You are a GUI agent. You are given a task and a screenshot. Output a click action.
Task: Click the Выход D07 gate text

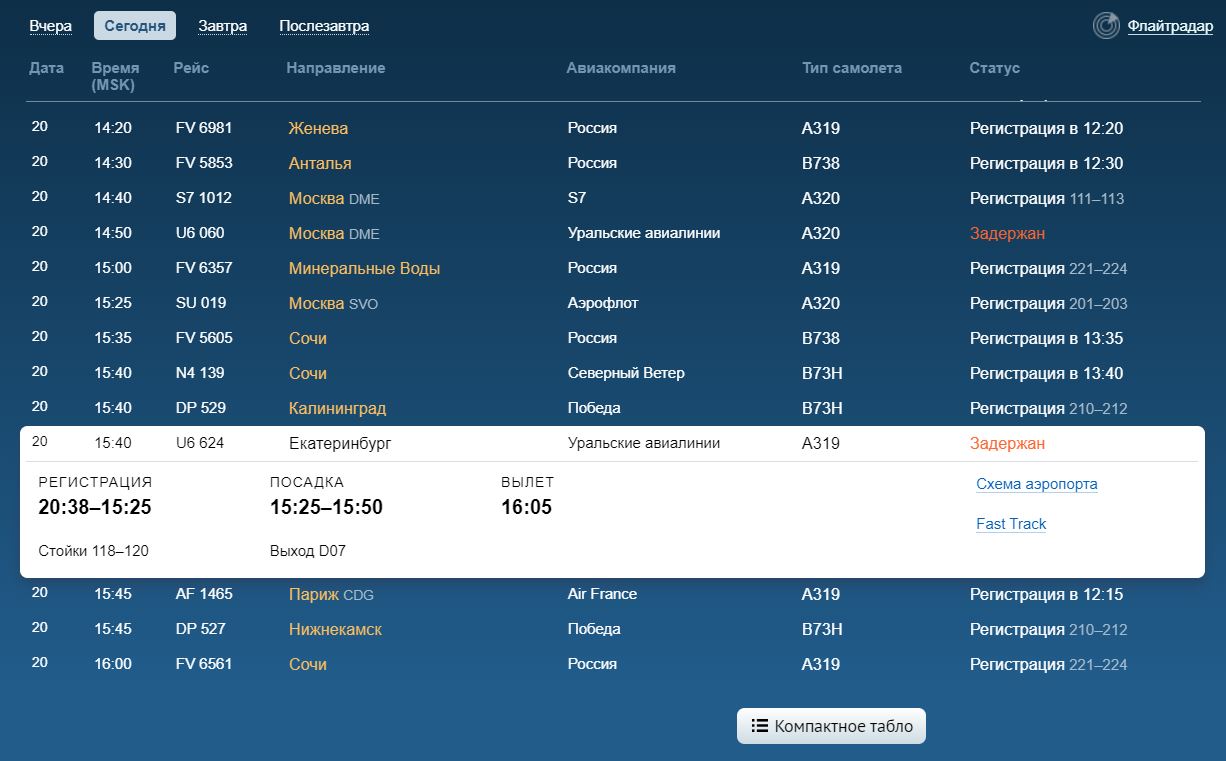pos(308,551)
